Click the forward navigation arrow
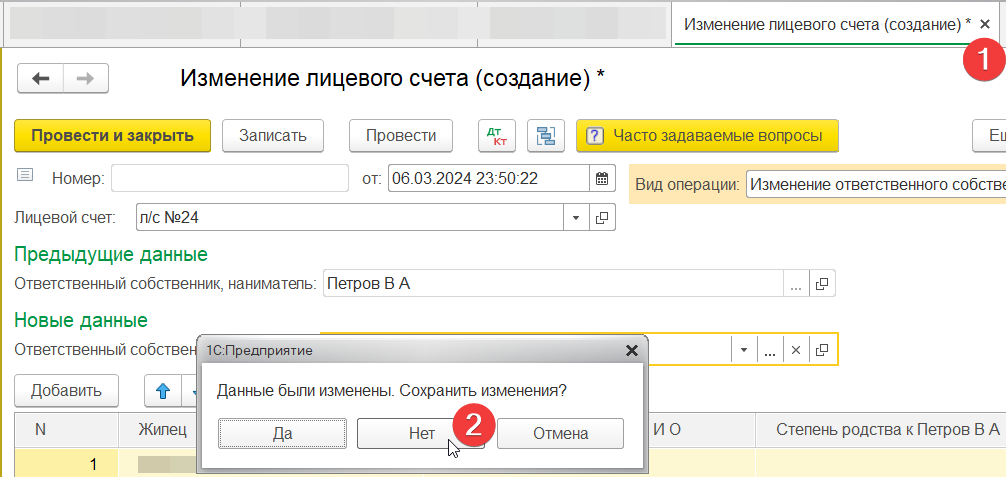 85,78
